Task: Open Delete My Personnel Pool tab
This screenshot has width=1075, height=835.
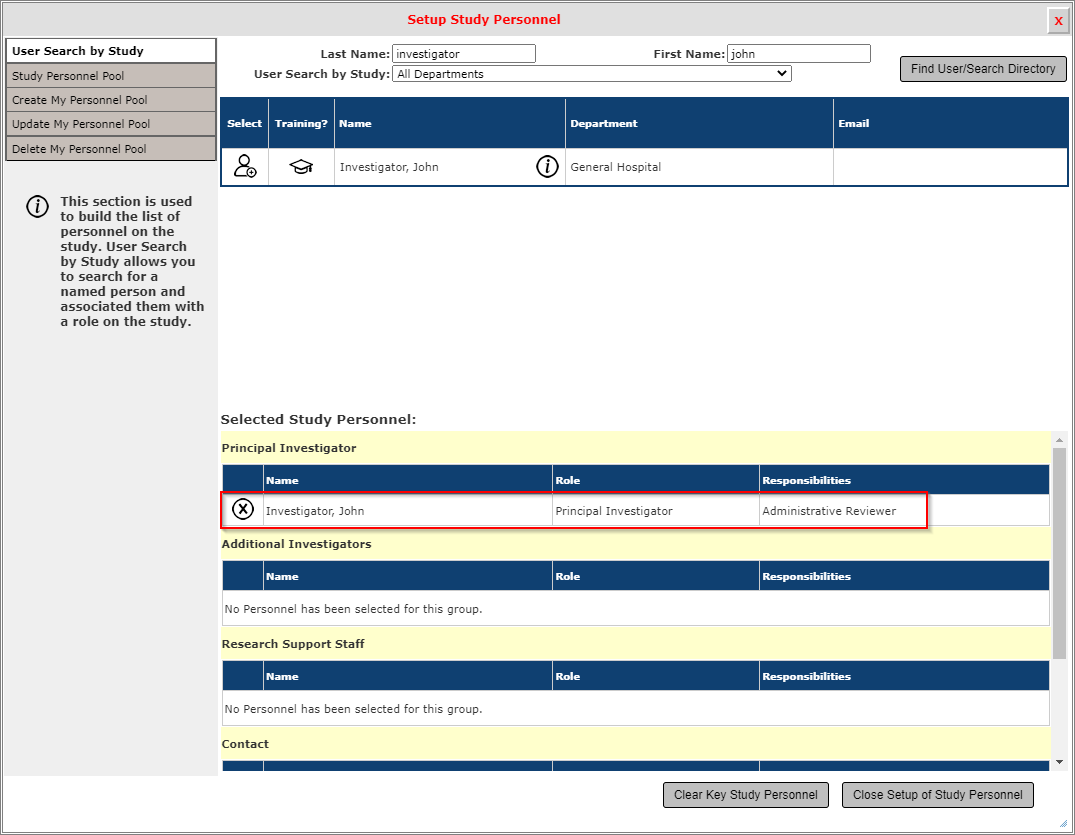Action: pos(111,149)
